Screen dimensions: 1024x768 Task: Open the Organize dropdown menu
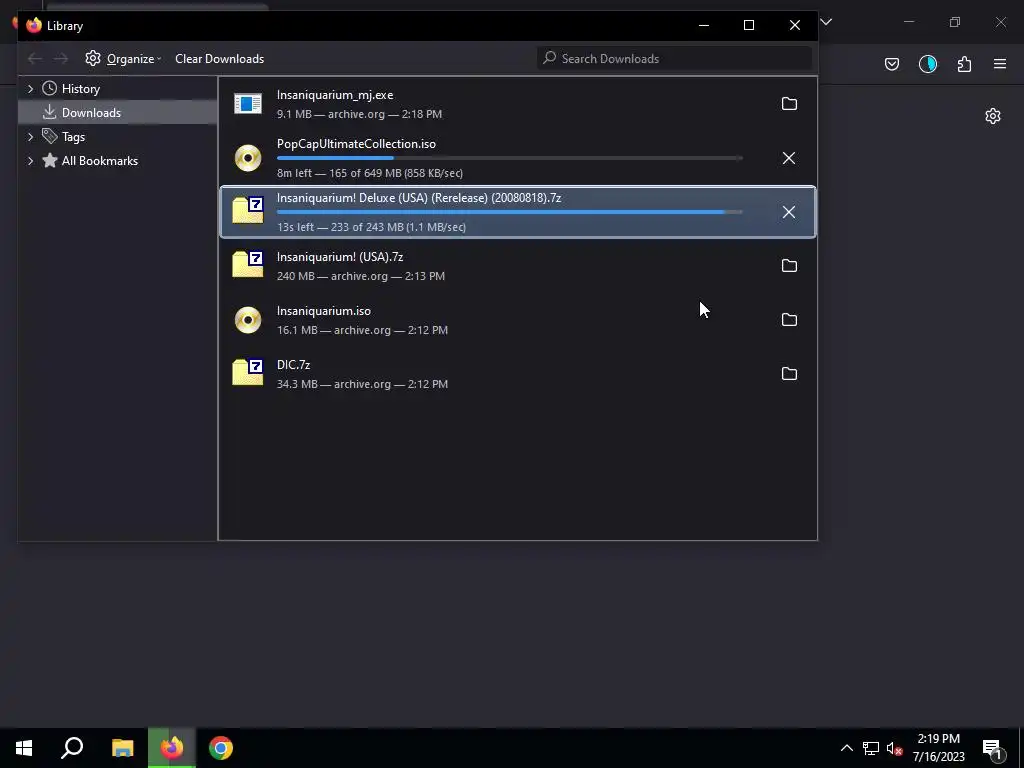(123, 59)
